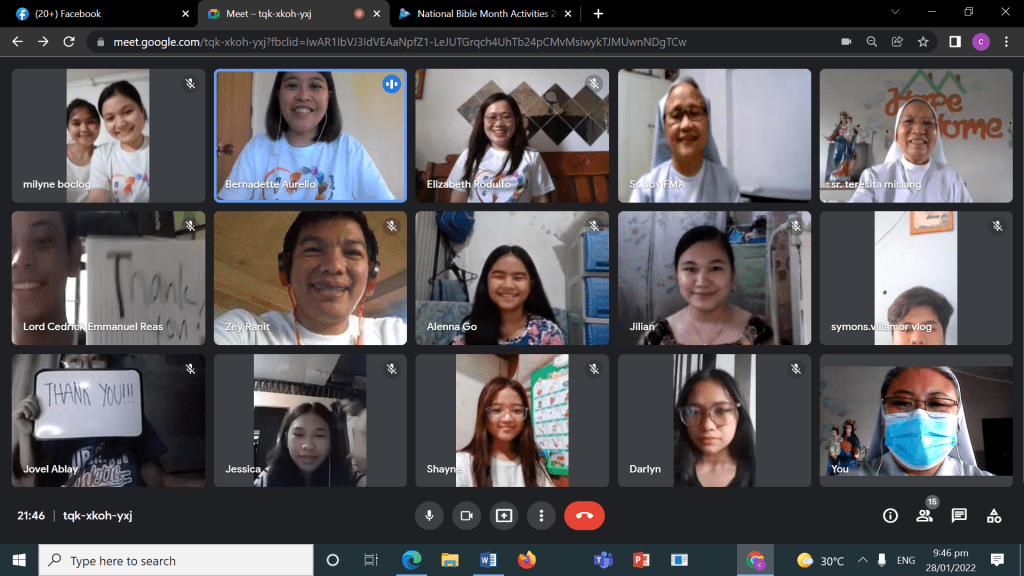1024x576 pixels.
Task: Click Bernadette Aurelio's video tile
Action: click(310, 135)
